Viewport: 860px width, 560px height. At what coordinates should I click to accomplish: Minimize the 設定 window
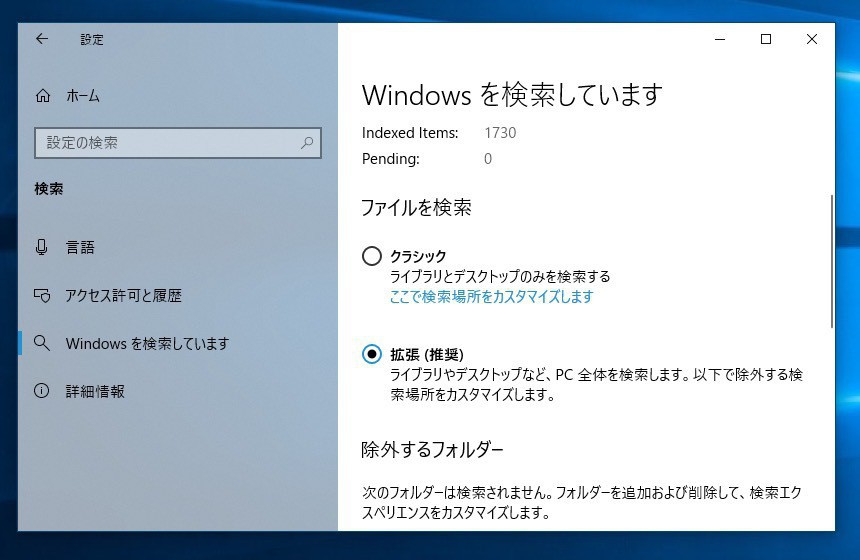click(x=720, y=39)
